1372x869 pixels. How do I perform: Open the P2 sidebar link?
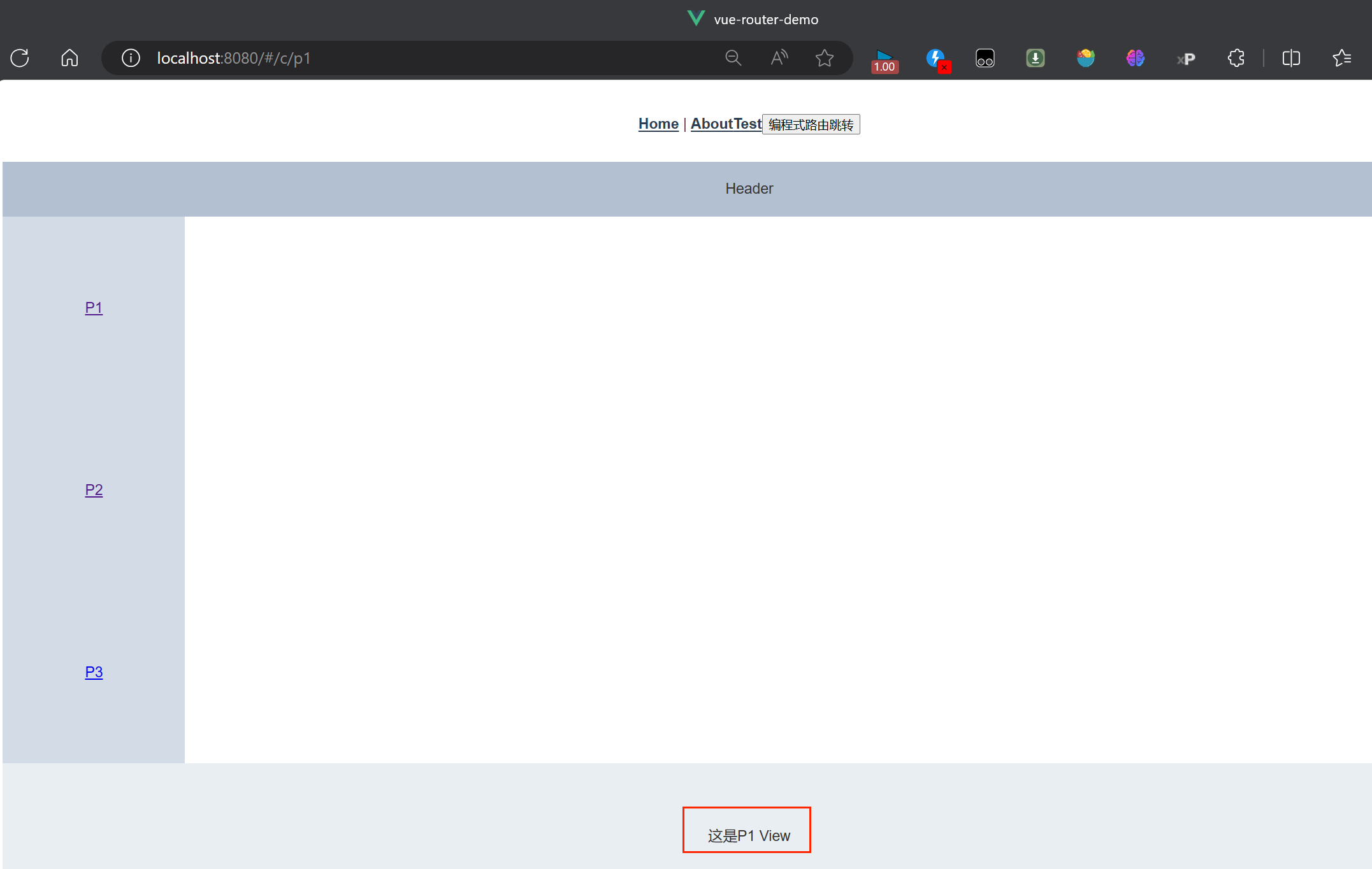click(x=94, y=490)
